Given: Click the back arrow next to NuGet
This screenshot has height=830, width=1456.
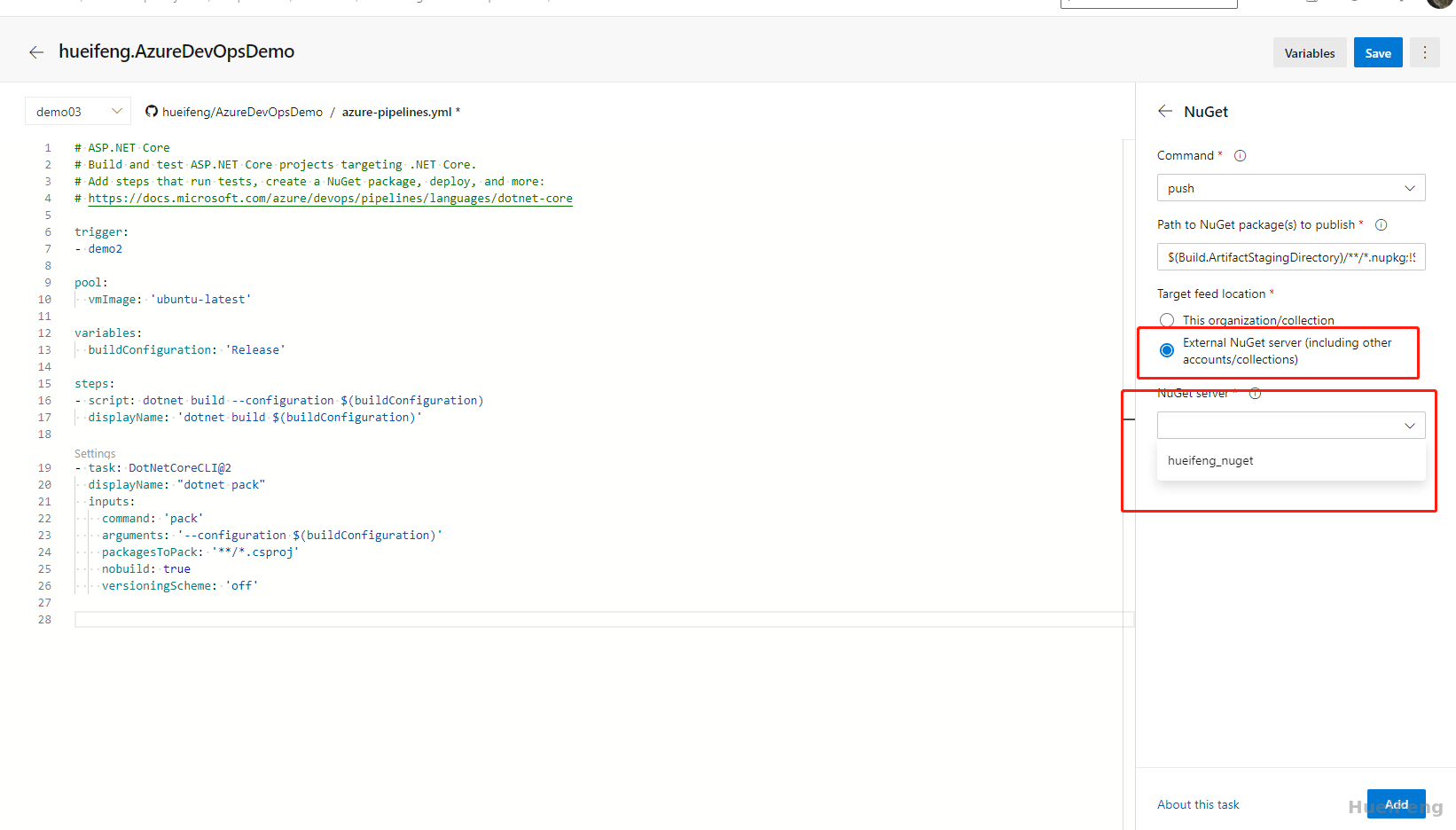Looking at the screenshot, I should tap(1165, 112).
